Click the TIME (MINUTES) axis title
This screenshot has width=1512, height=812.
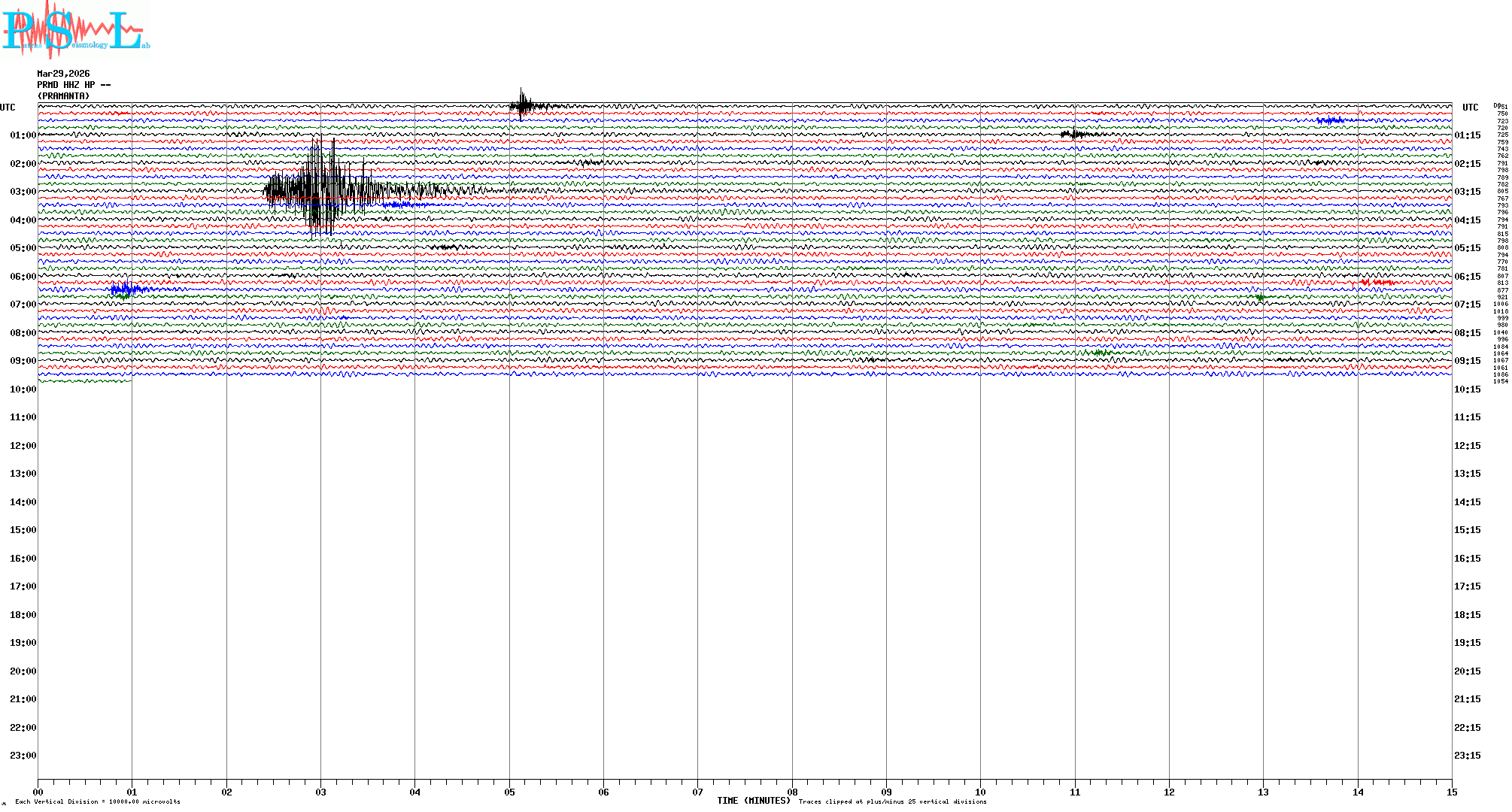click(754, 801)
